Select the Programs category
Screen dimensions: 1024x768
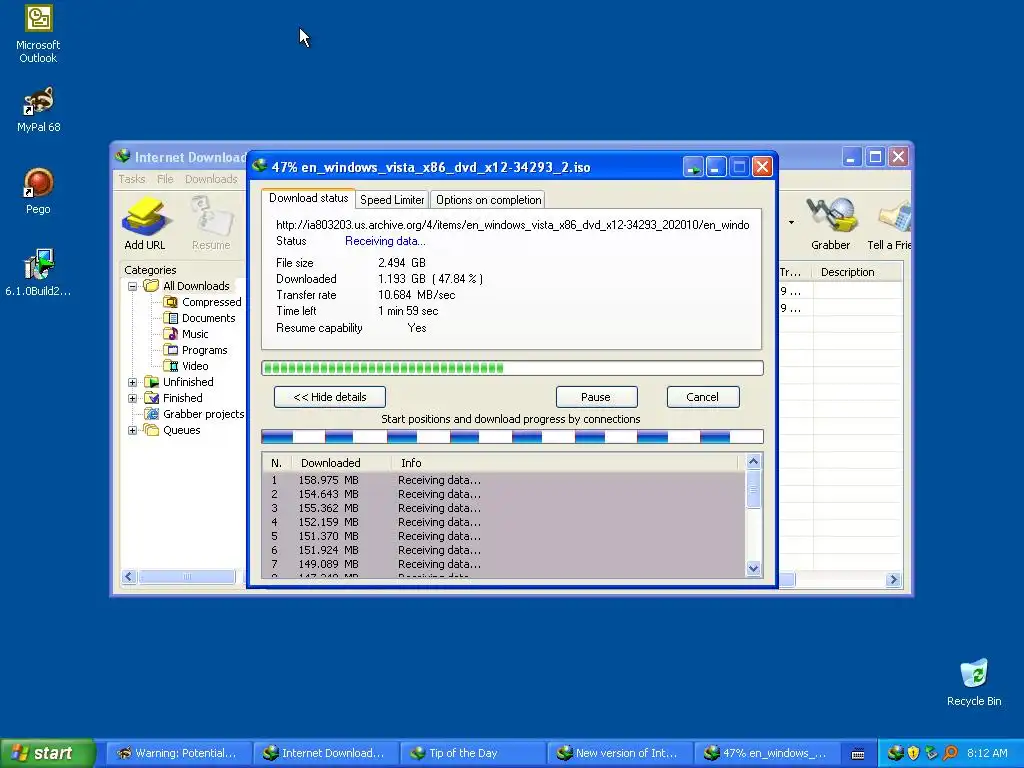pyautogui.click(x=196, y=350)
